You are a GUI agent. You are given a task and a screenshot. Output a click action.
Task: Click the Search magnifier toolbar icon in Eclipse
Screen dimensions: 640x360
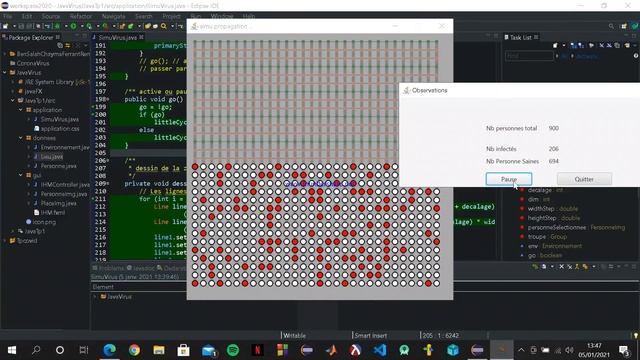164,26
